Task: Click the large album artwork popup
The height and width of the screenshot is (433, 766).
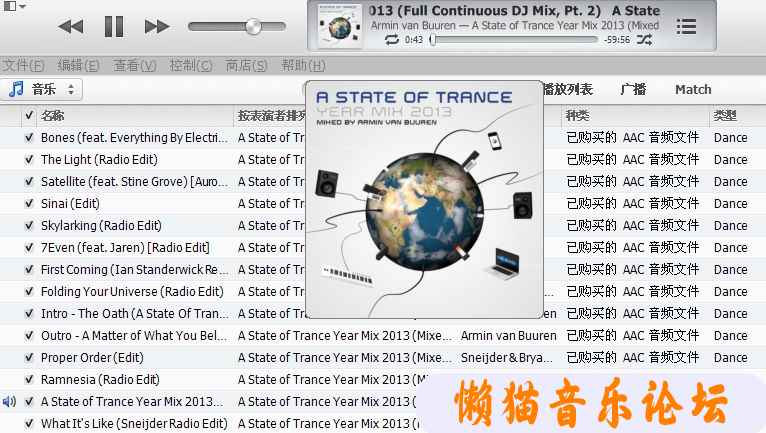Action: pos(424,199)
